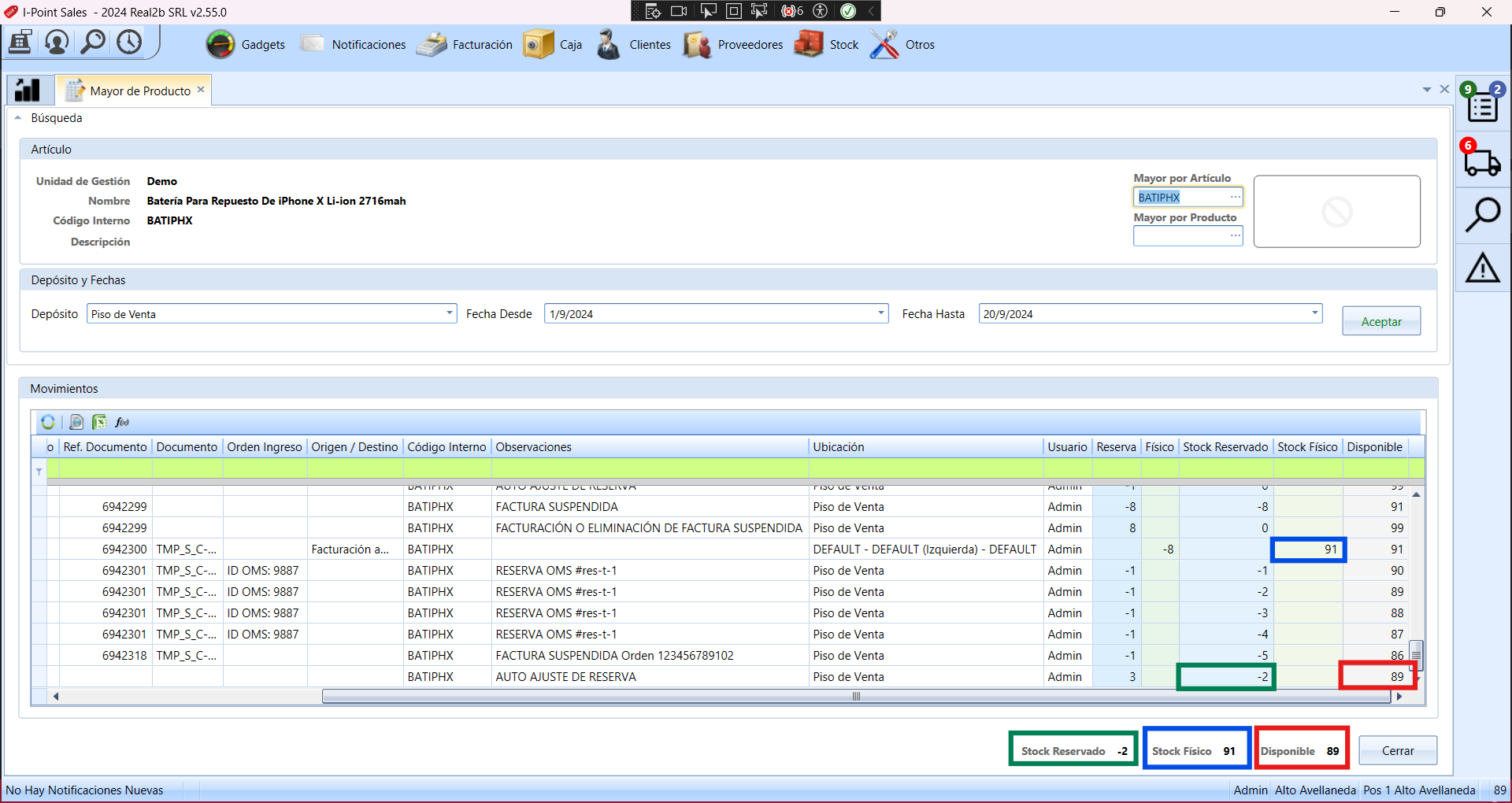1512x803 pixels.
Task: Sort by the Observaciones column header
Action: 650,447
